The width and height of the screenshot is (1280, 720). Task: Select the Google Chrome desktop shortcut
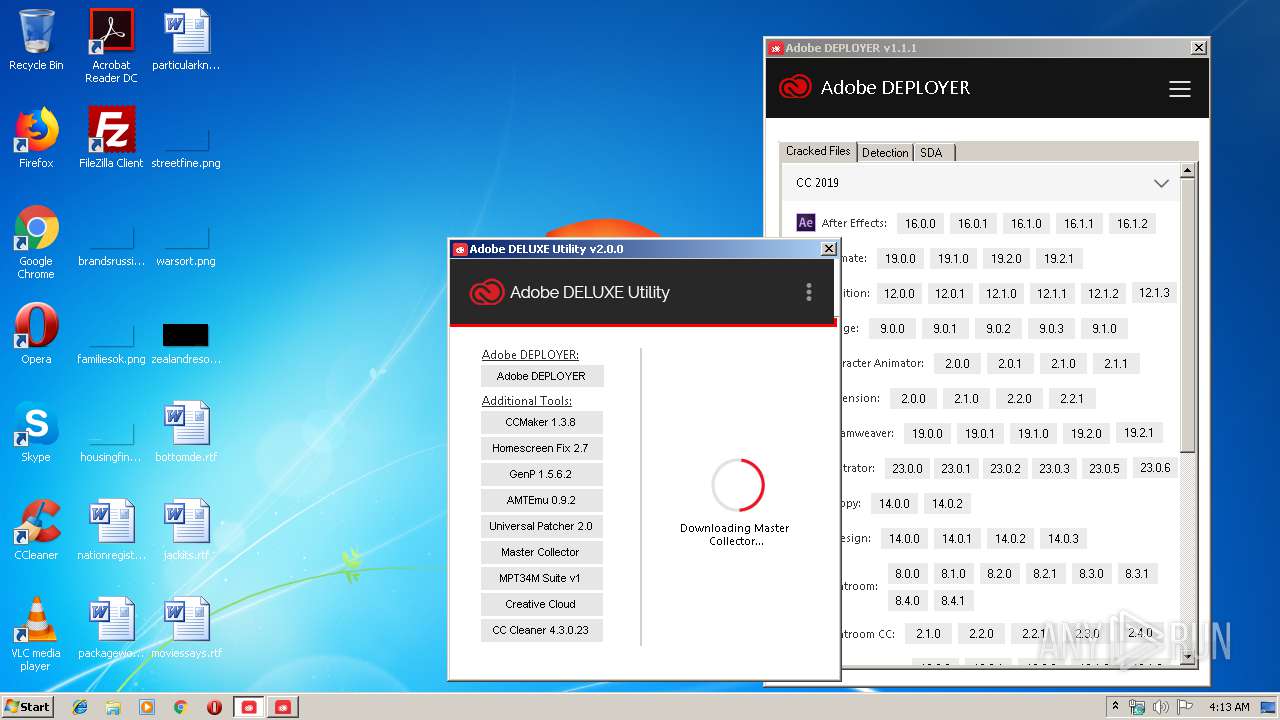[x=36, y=243]
